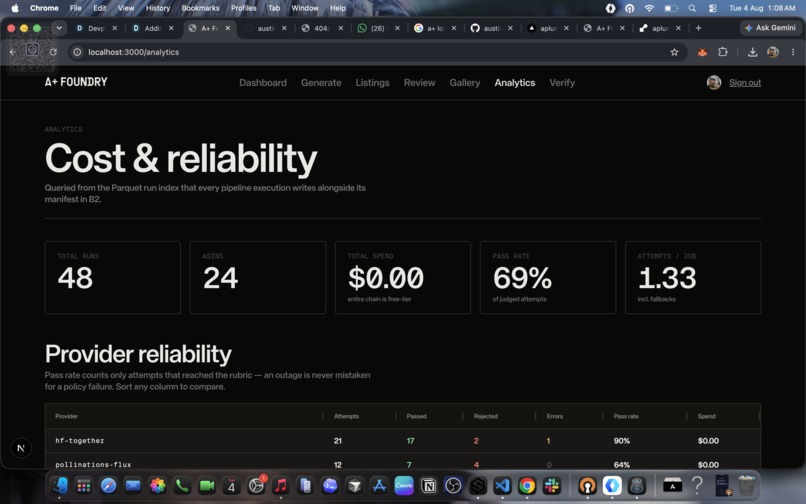Screen dimensions: 806x504
Task: Open OBS Studio from the dock
Action: (x=453, y=485)
